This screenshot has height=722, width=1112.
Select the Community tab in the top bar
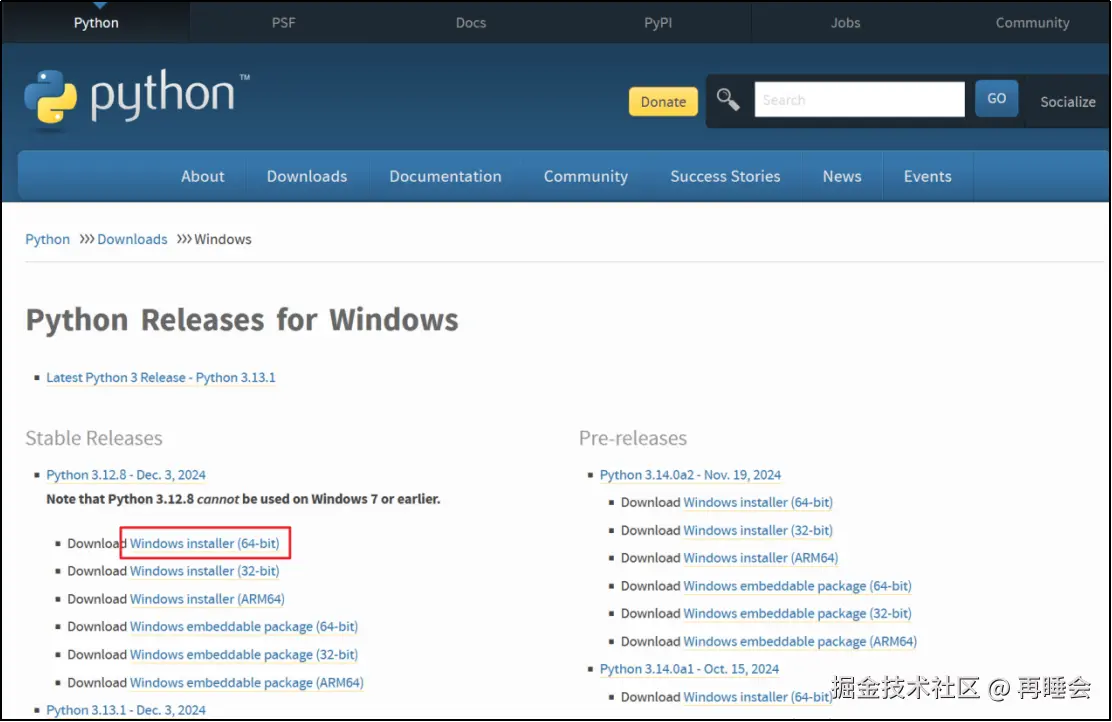point(1032,23)
